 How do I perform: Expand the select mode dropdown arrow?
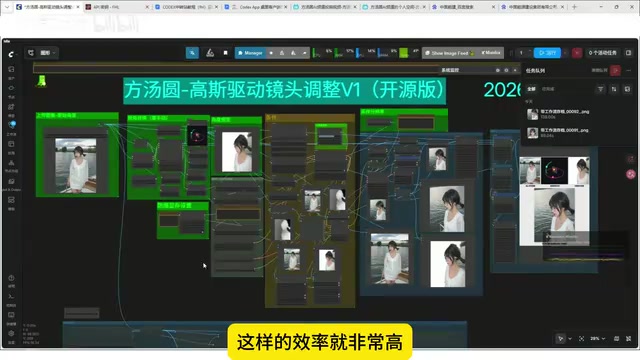[570, 339]
